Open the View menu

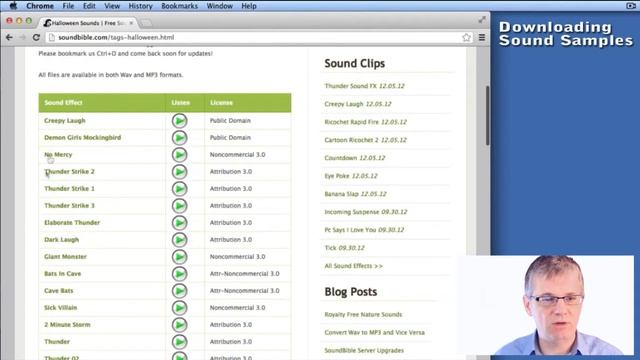pyautogui.click(x=112, y=6)
